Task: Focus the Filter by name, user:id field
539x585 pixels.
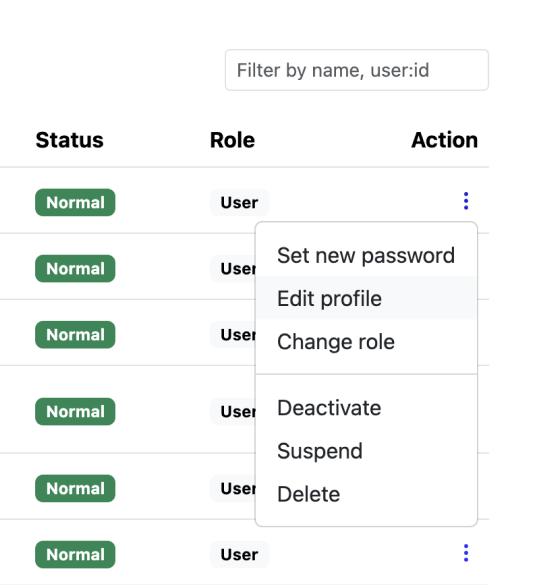Action: tap(357, 70)
